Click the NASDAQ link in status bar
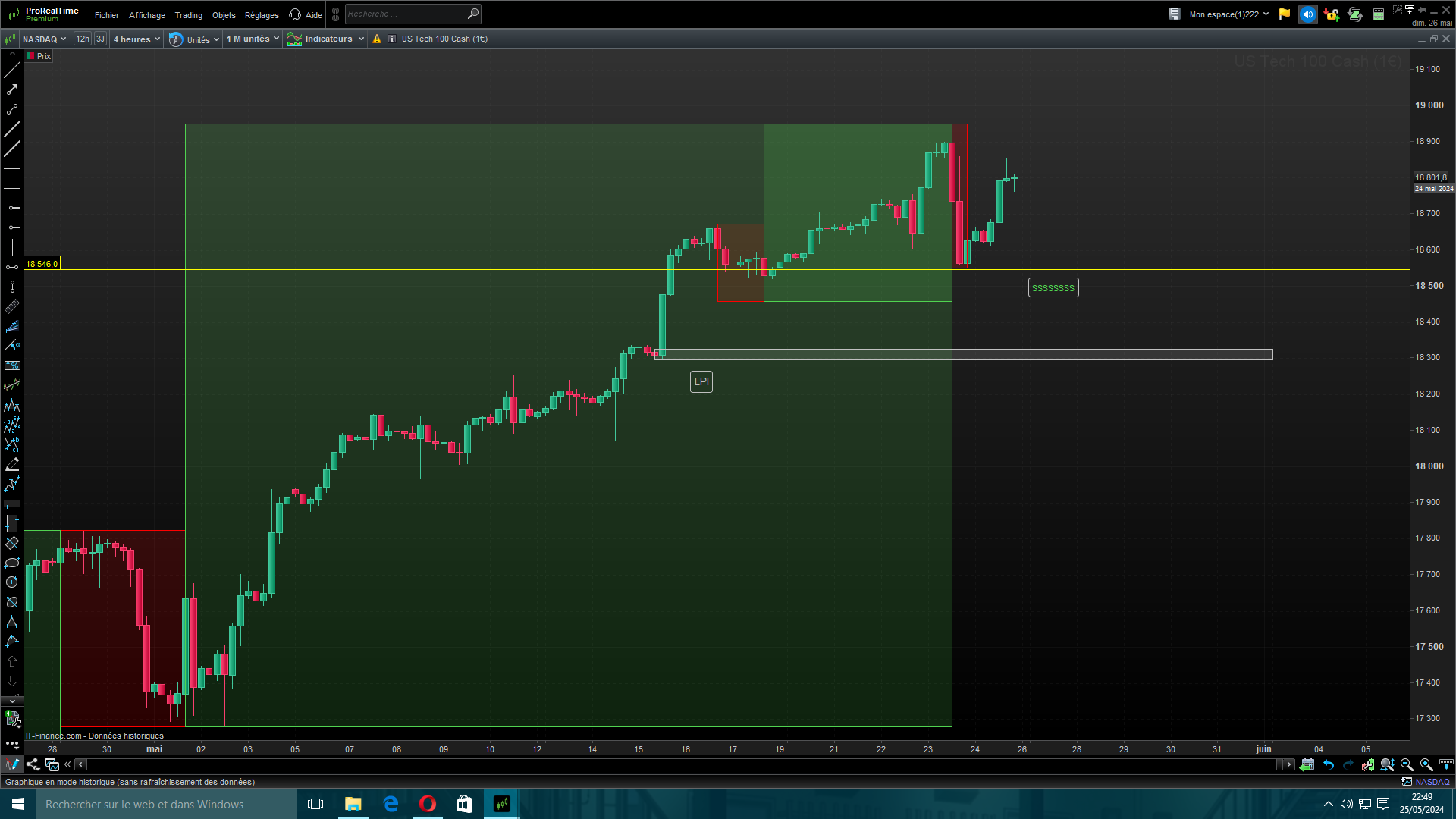 point(1432,782)
